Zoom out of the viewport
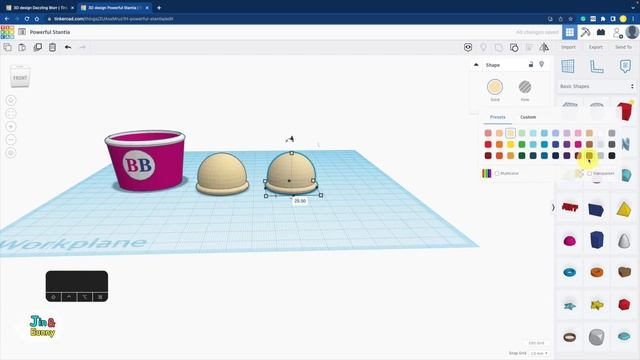The width and height of the screenshot is (640, 360). click(11, 140)
